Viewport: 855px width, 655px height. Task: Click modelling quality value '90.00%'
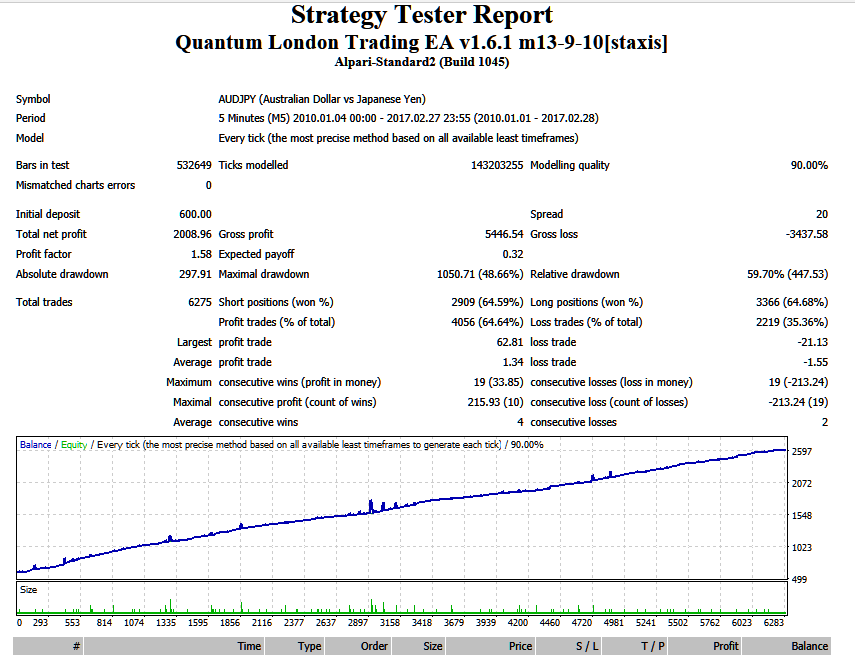click(x=809, y=165)
